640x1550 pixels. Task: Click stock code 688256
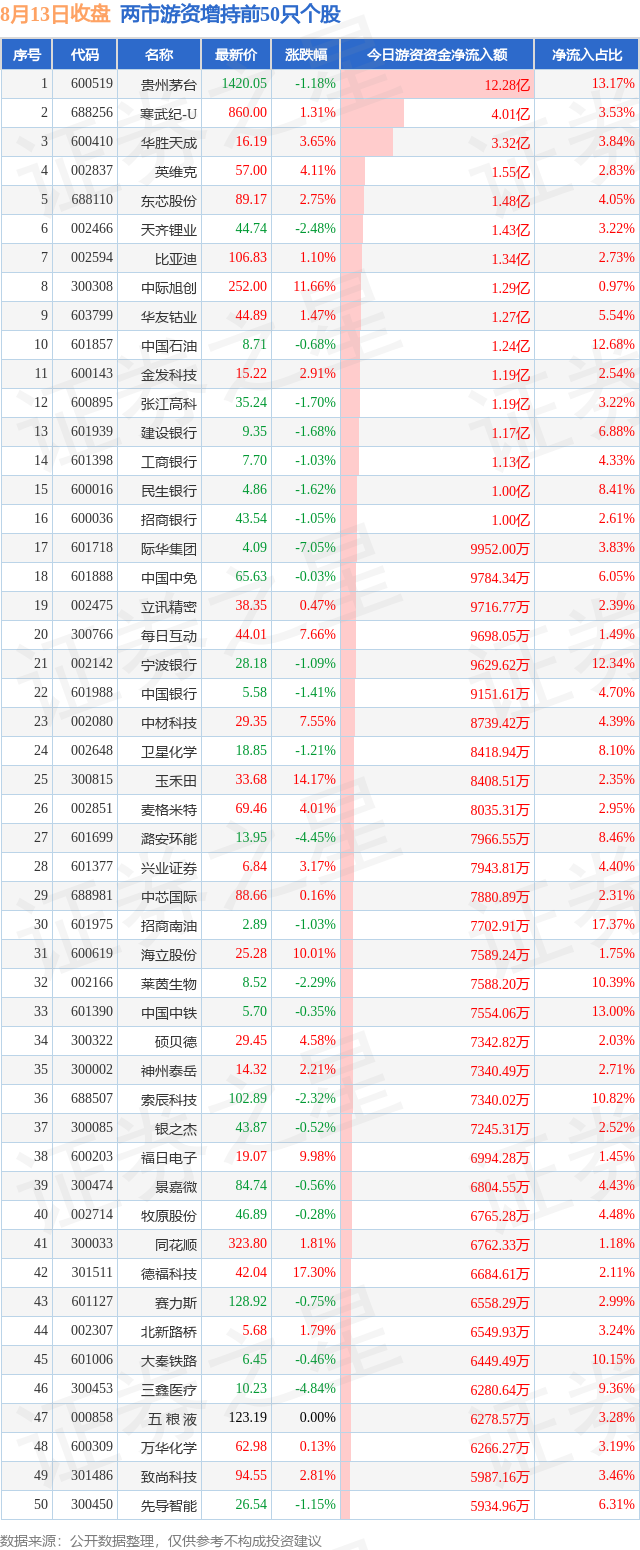coord(92,113)
